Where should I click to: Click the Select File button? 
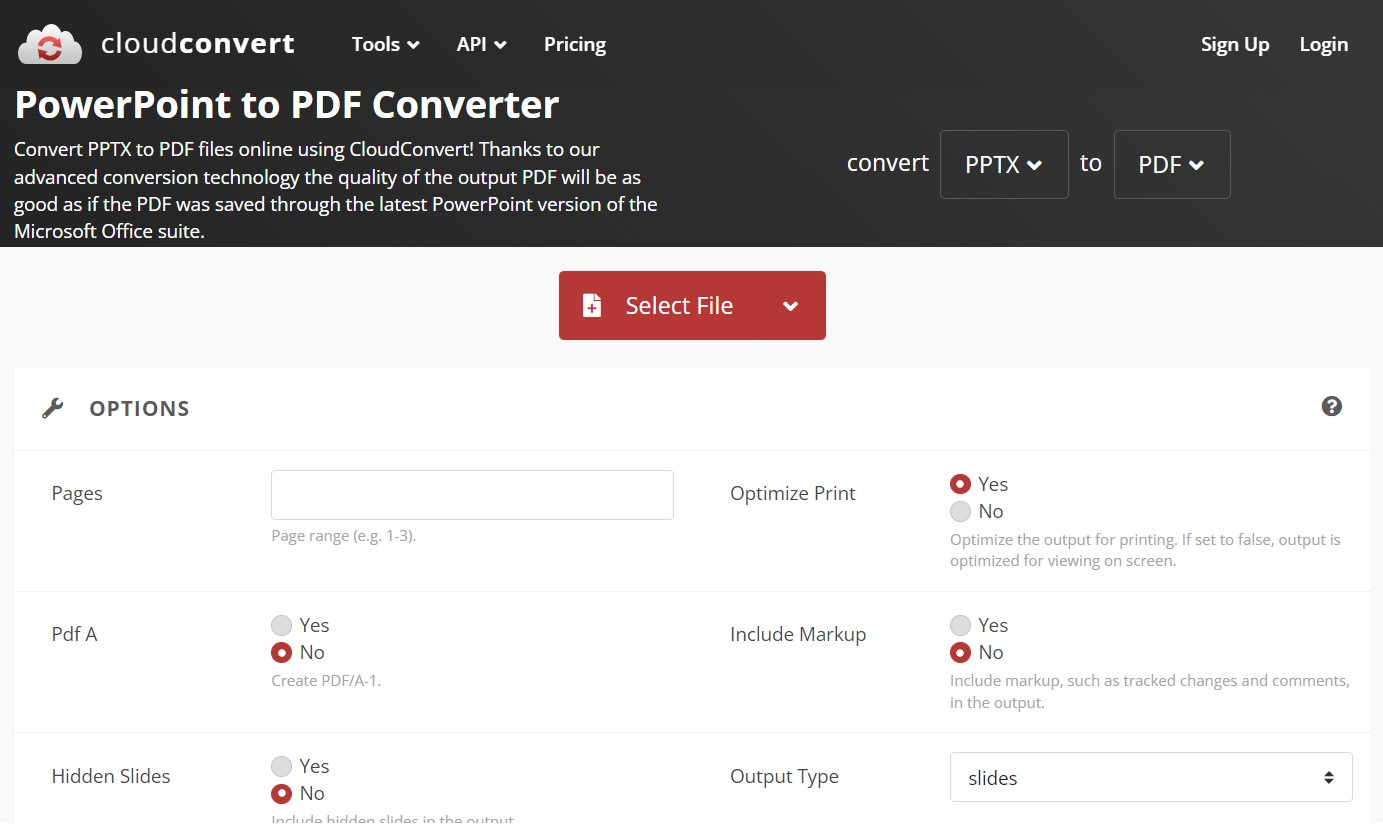(692, 305)
